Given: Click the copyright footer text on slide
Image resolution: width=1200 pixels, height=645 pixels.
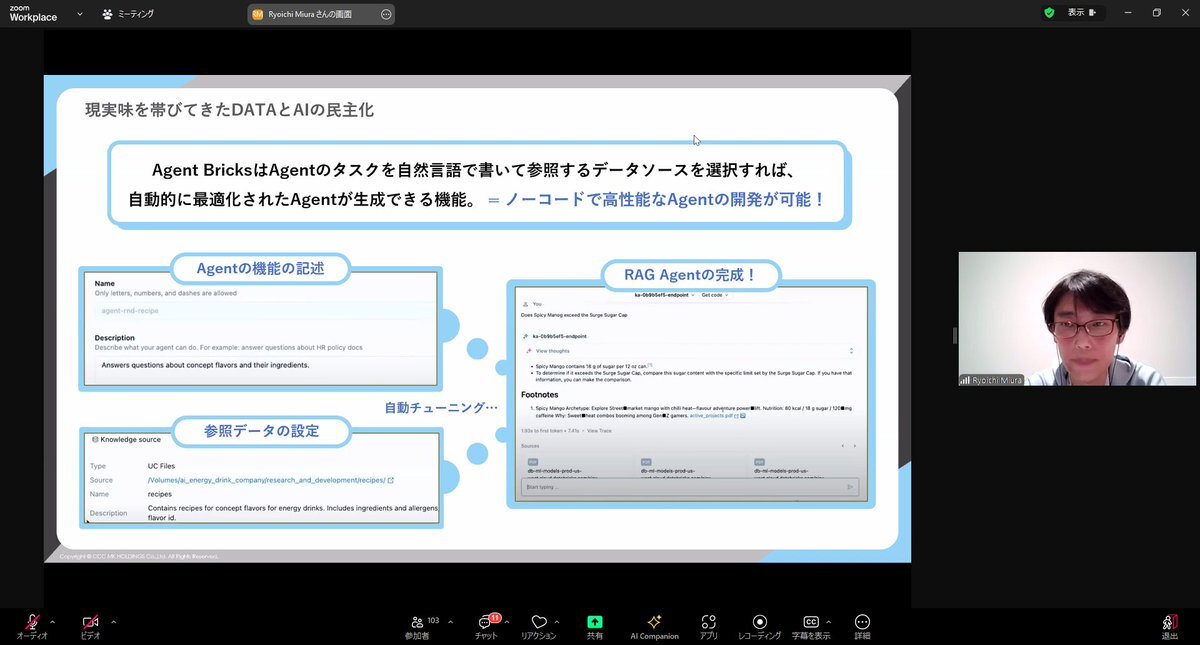Looking at the screenshot, I should tap(138, 556).
